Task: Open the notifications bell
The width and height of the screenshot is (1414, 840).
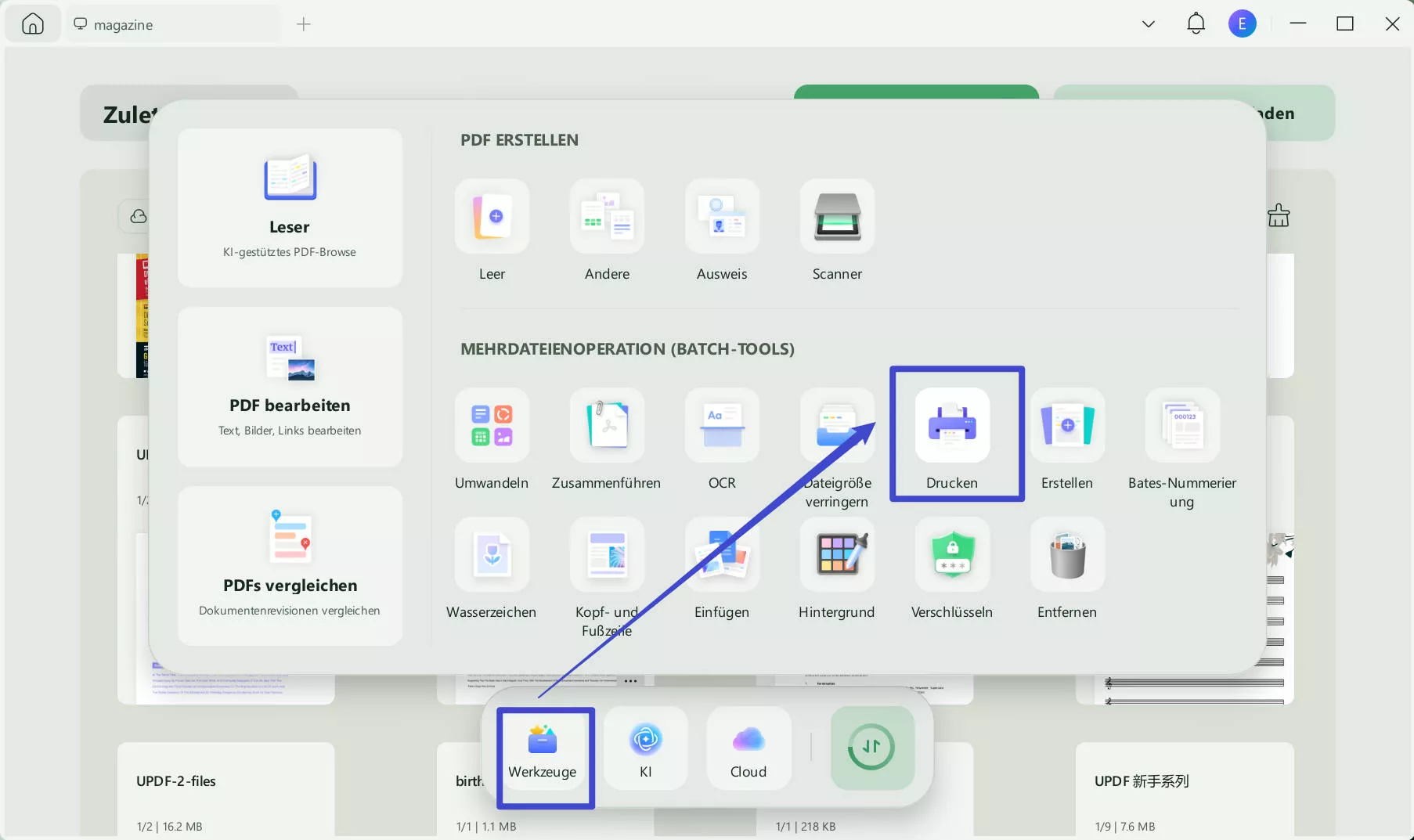Action: [1196, 23]
